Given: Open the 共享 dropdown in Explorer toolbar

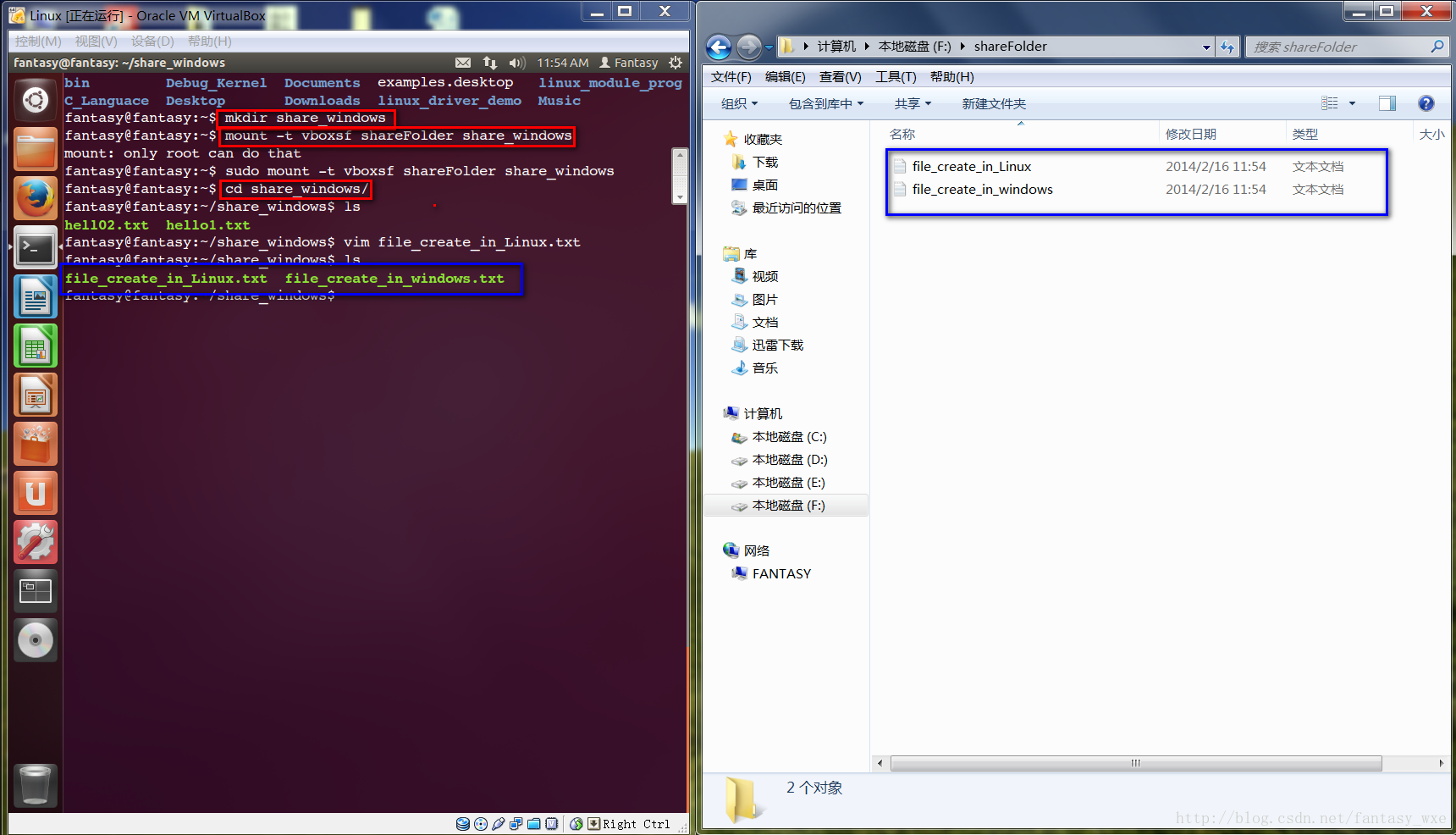Looking at the screenshot, I should [x=913, y=103].
